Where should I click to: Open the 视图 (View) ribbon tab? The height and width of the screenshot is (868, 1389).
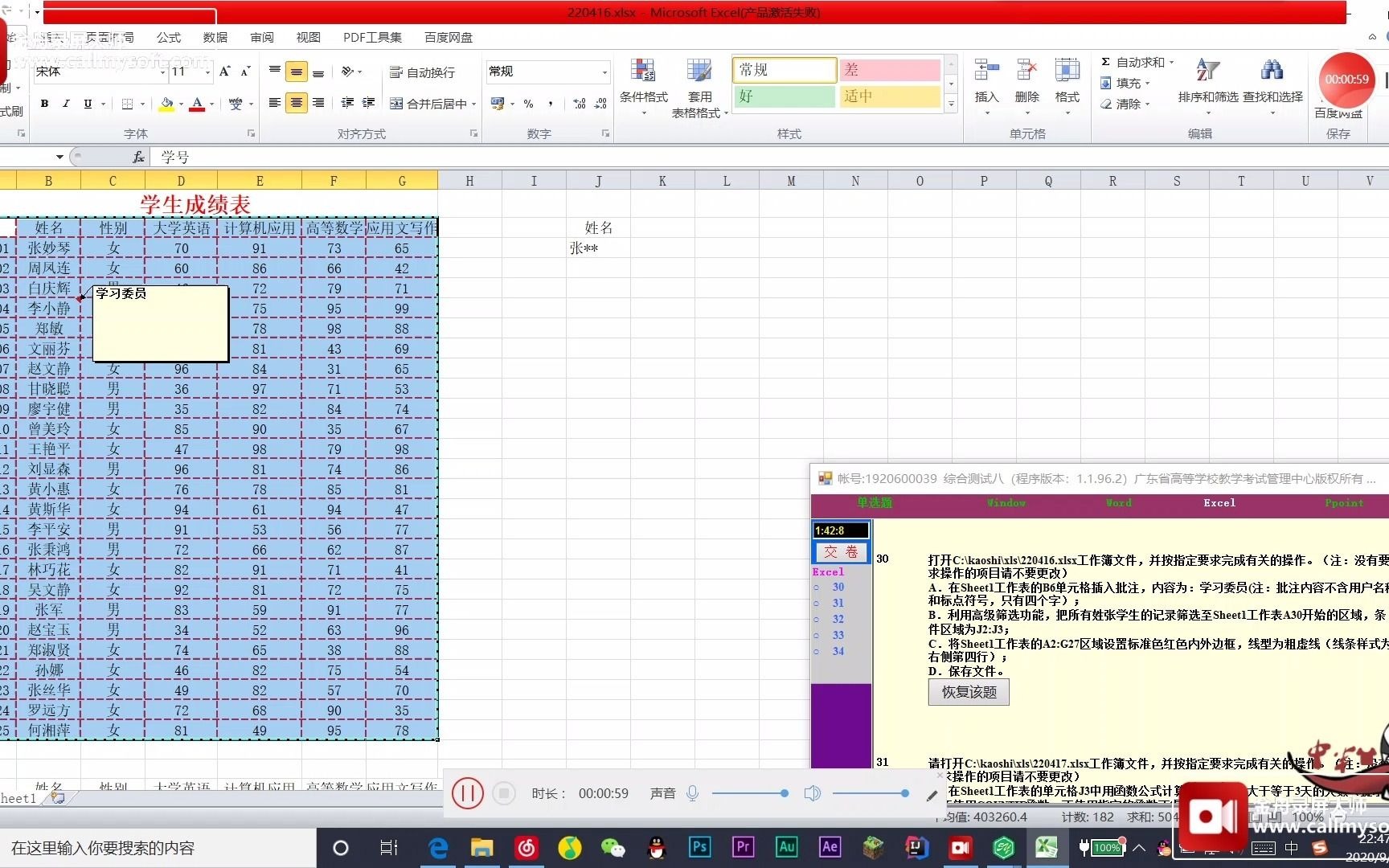[x=308, y=37]
